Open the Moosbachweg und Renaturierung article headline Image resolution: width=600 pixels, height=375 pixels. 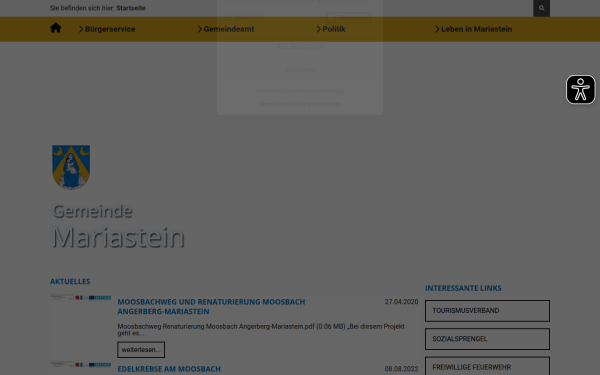tap(211, 307)
